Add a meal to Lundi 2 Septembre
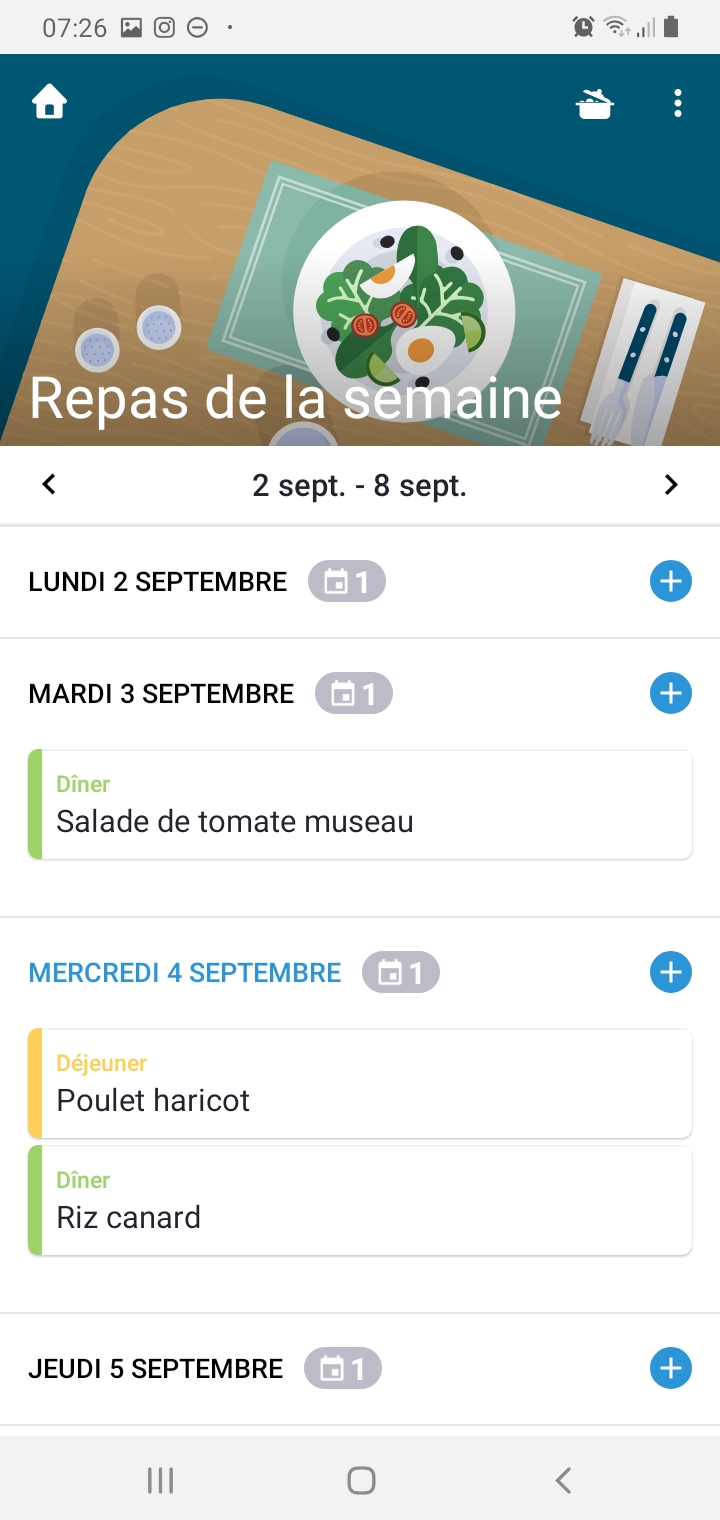Image resolution: width=720 pixels, height=1520 pixels. (x=670, y=581)
